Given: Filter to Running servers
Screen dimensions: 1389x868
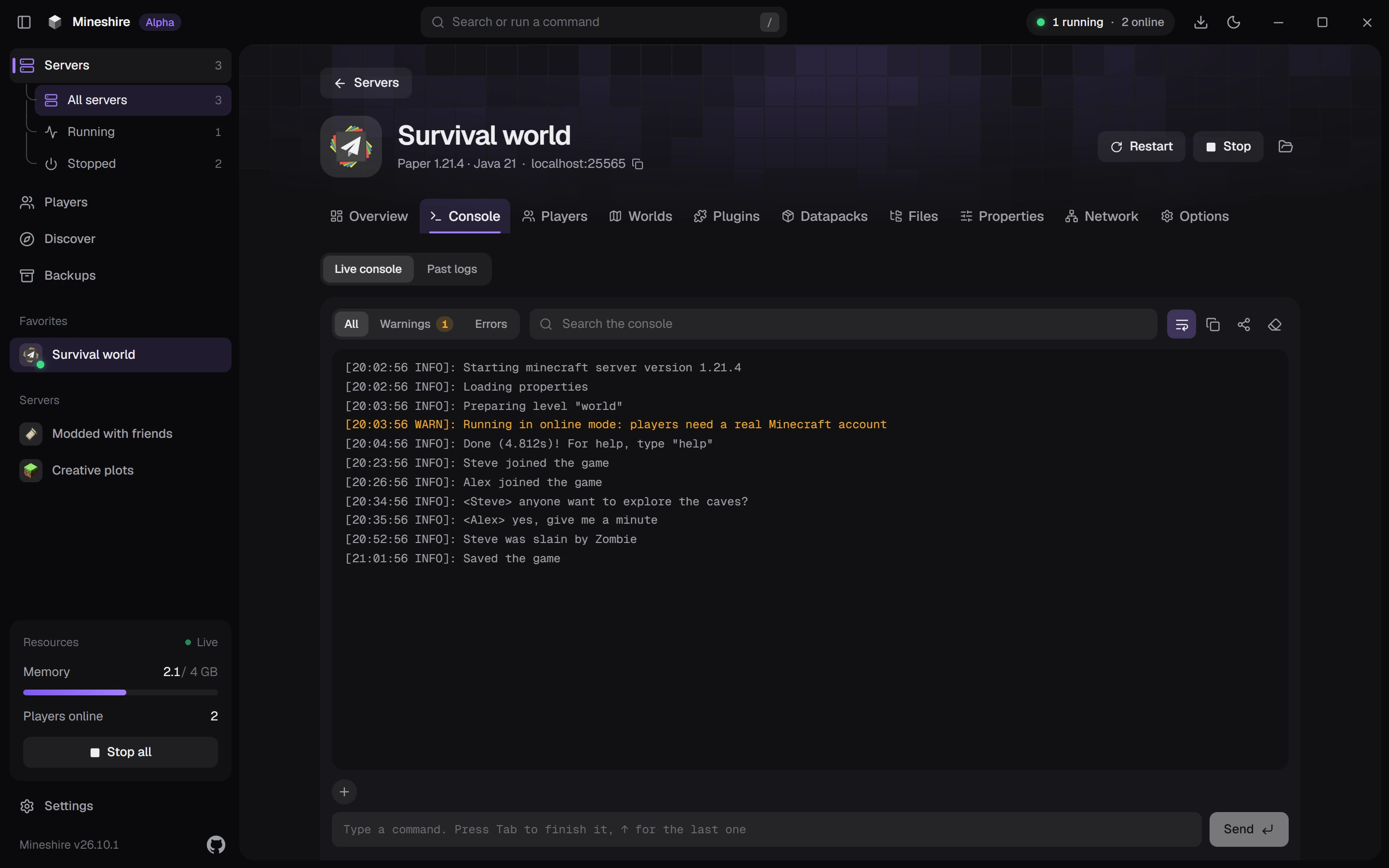Looking at the screenshot, I should [x=133, y=132].
